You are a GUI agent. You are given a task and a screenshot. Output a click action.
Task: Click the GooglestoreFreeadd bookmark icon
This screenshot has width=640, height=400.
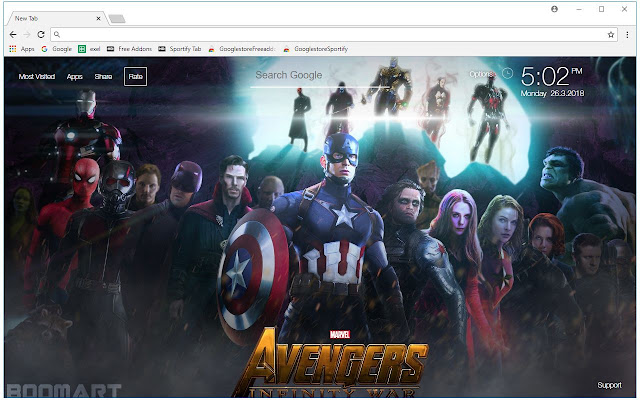211,49
